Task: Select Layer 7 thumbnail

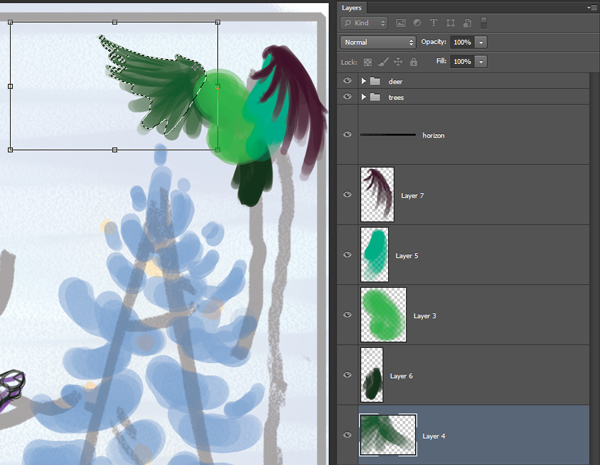Action: click(377, 194)
